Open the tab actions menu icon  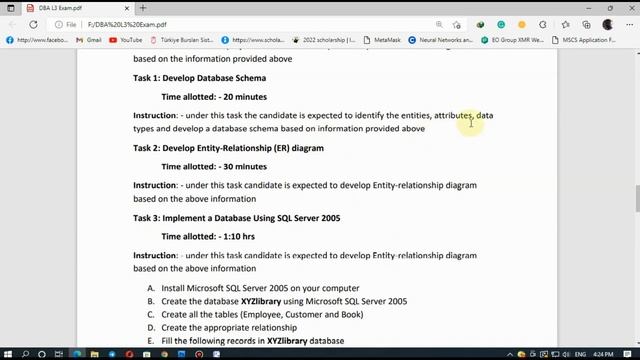click(11, 8)
